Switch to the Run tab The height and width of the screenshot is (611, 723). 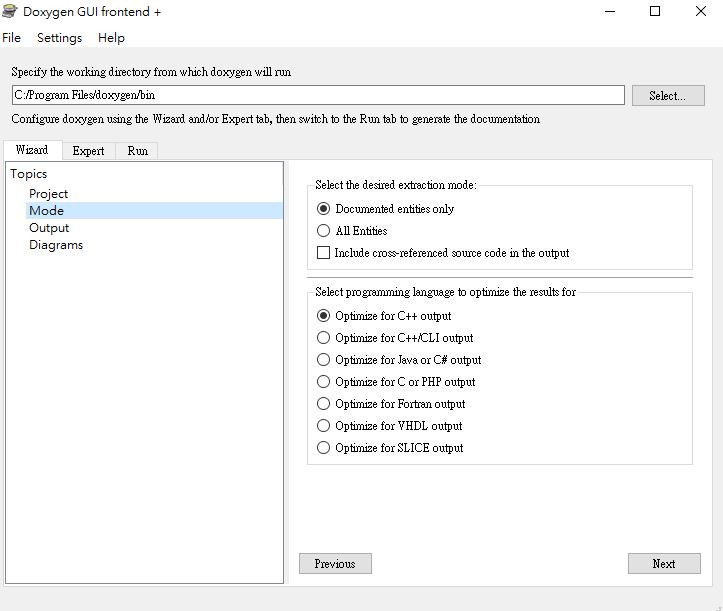coord(137,151)
